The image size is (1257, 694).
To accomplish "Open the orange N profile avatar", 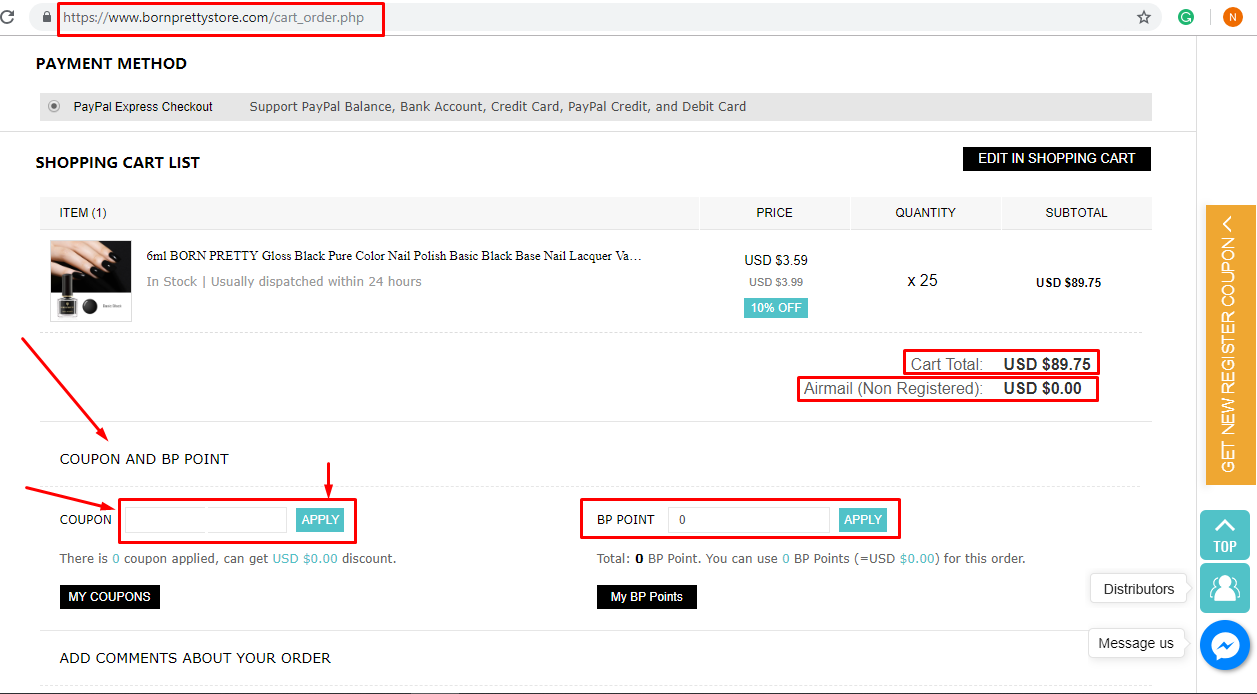I will point(1233,17).
